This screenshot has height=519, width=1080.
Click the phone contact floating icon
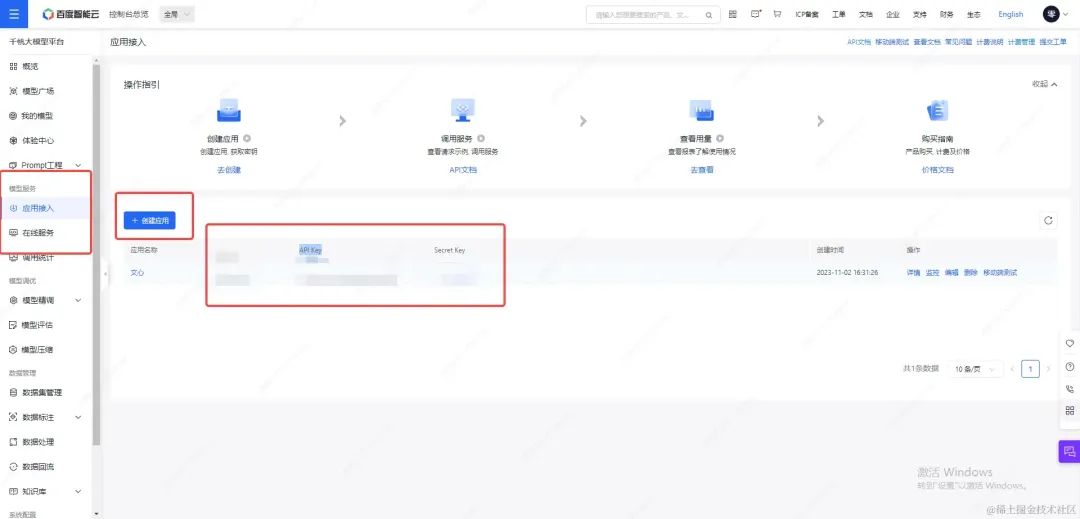pos(1070,389)
